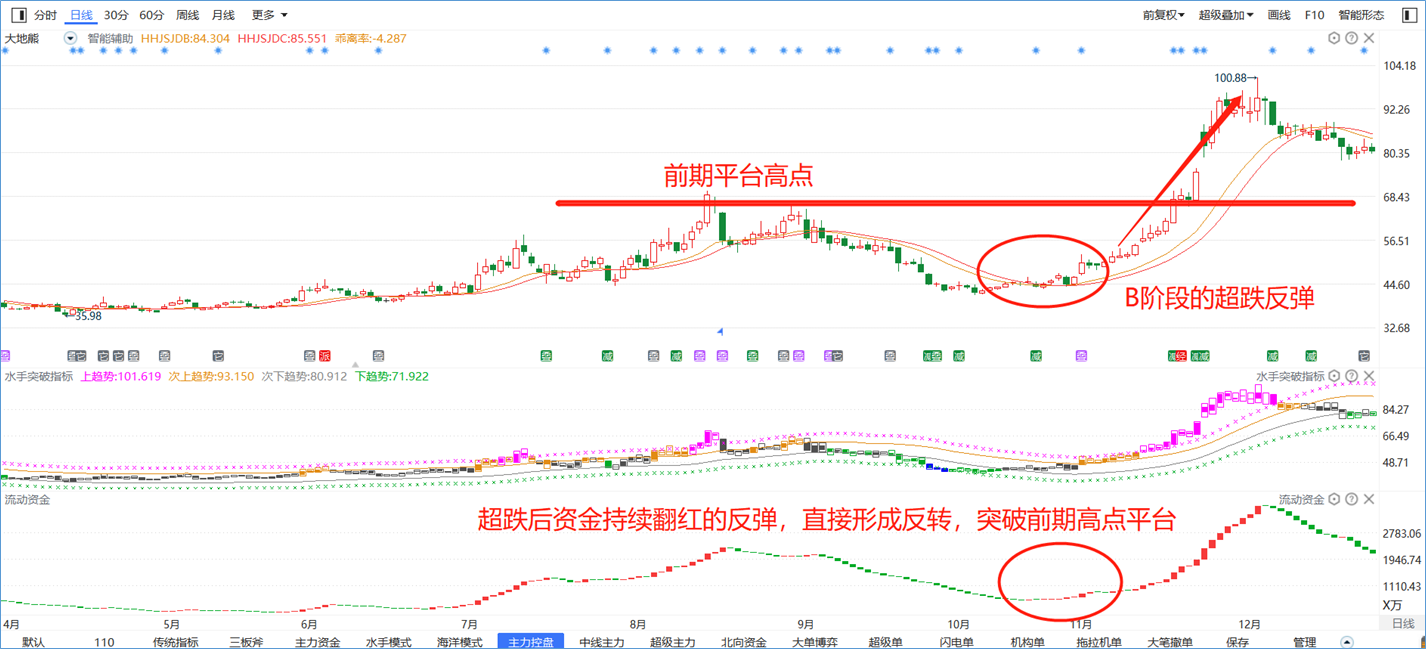Viewport: 1426px width, 649px height.
Task: Open settings hexagon icon for main chart
Action: (1334, 38)
